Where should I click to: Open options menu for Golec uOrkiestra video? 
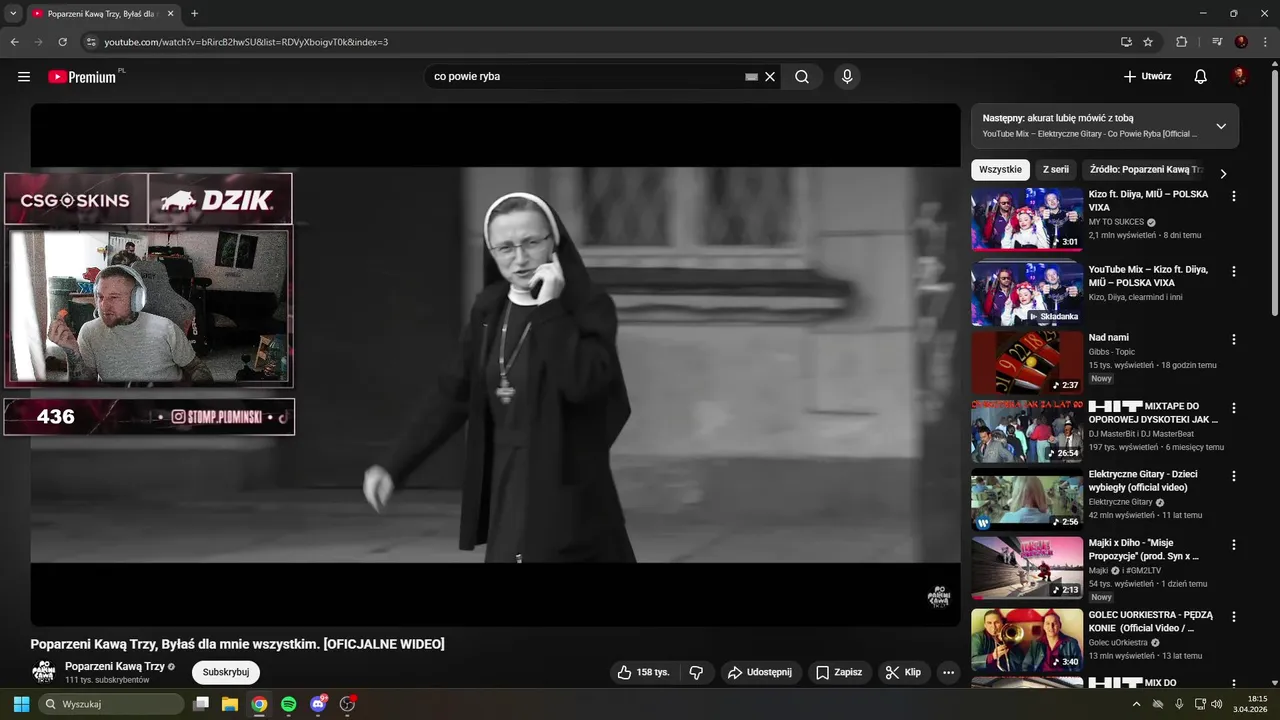click(1233, 617)
